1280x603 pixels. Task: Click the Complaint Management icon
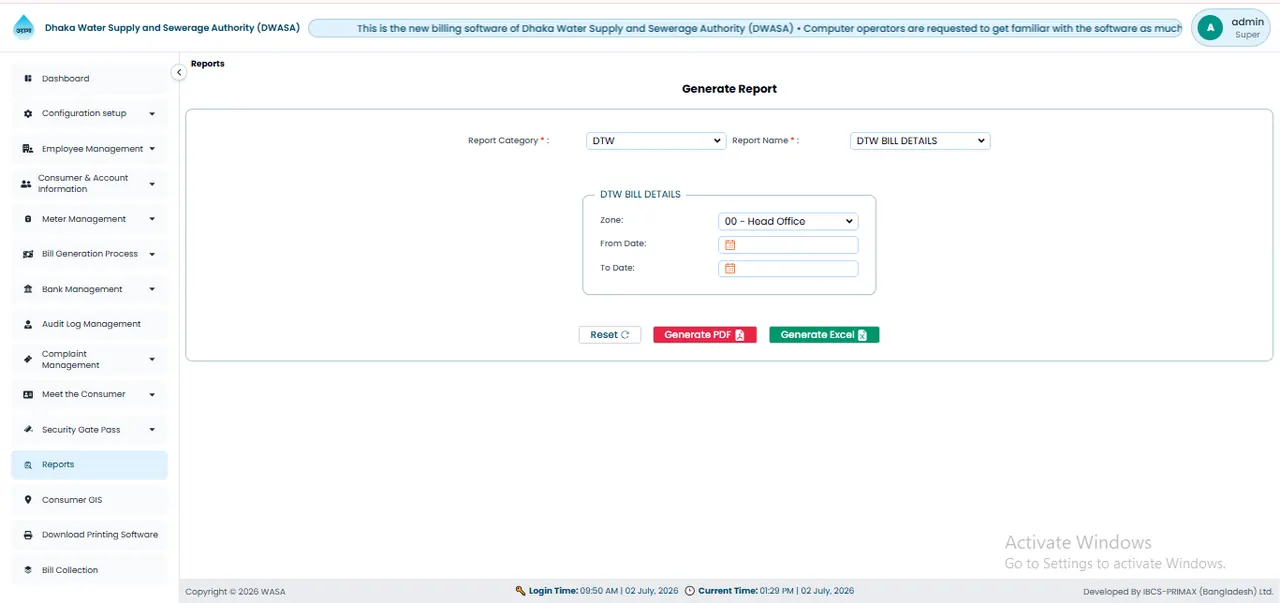28,359
